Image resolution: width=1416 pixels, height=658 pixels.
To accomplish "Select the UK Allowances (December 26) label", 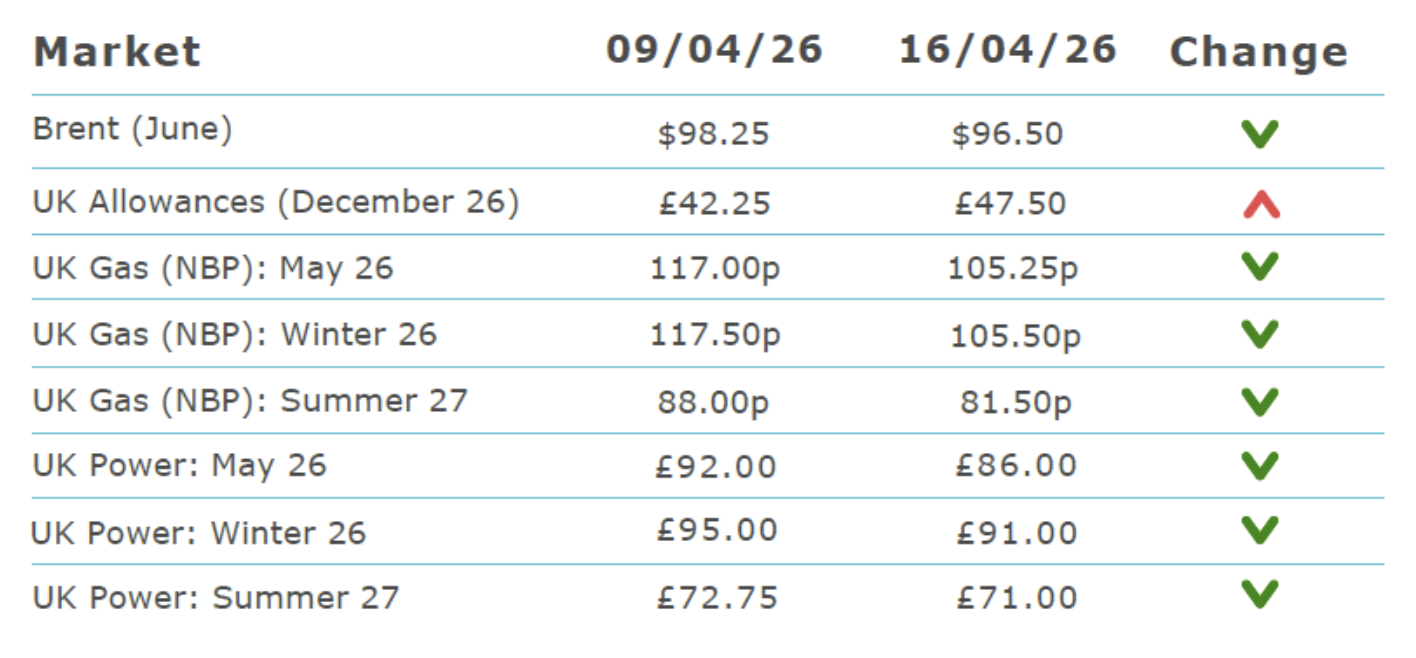I will 276,202.
